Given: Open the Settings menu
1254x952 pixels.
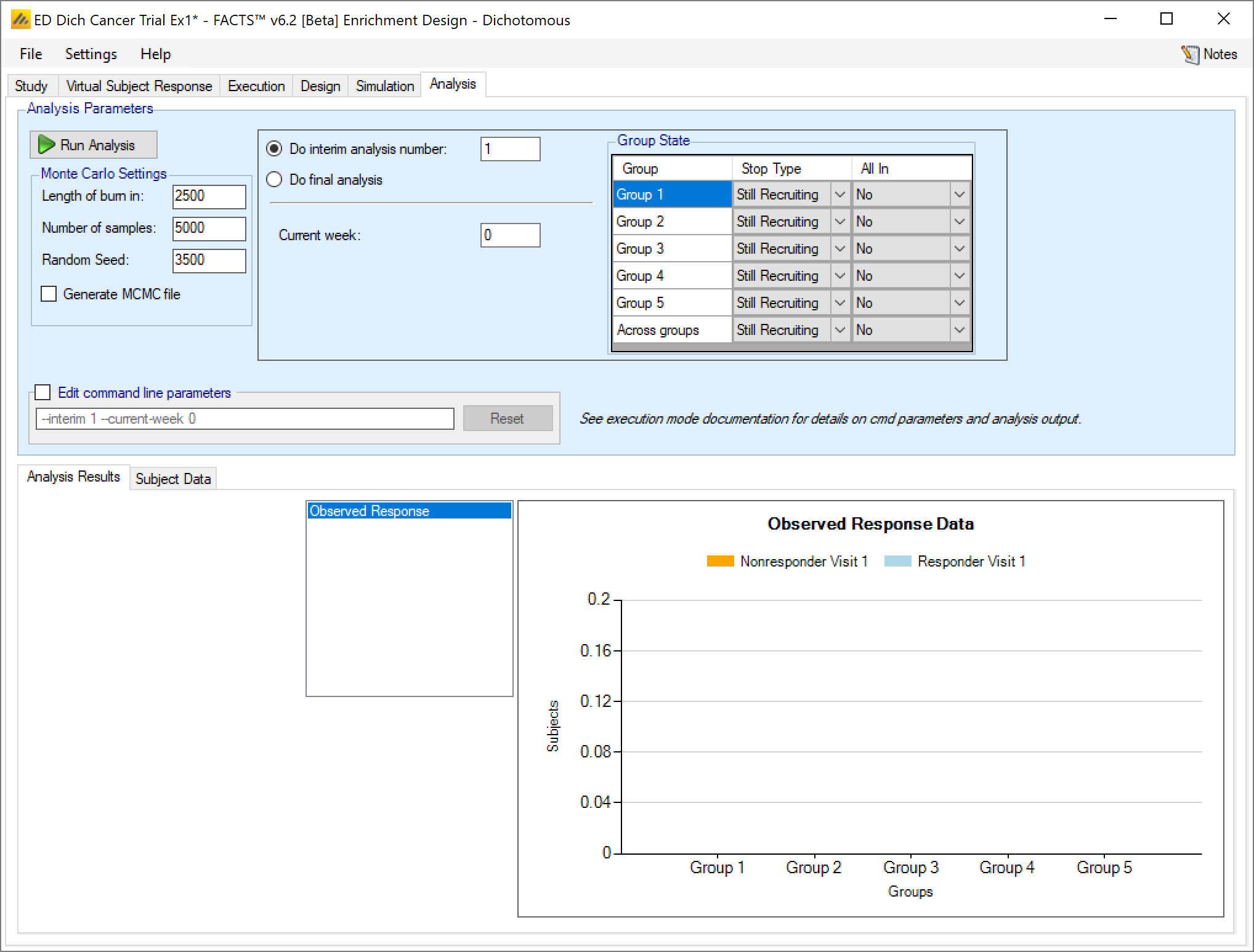Looking at the screenshot, I should tap(91, 54).
